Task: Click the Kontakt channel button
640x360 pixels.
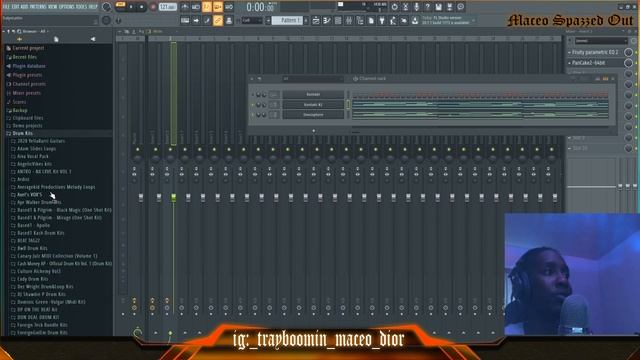Action: [x=313, y=94]
